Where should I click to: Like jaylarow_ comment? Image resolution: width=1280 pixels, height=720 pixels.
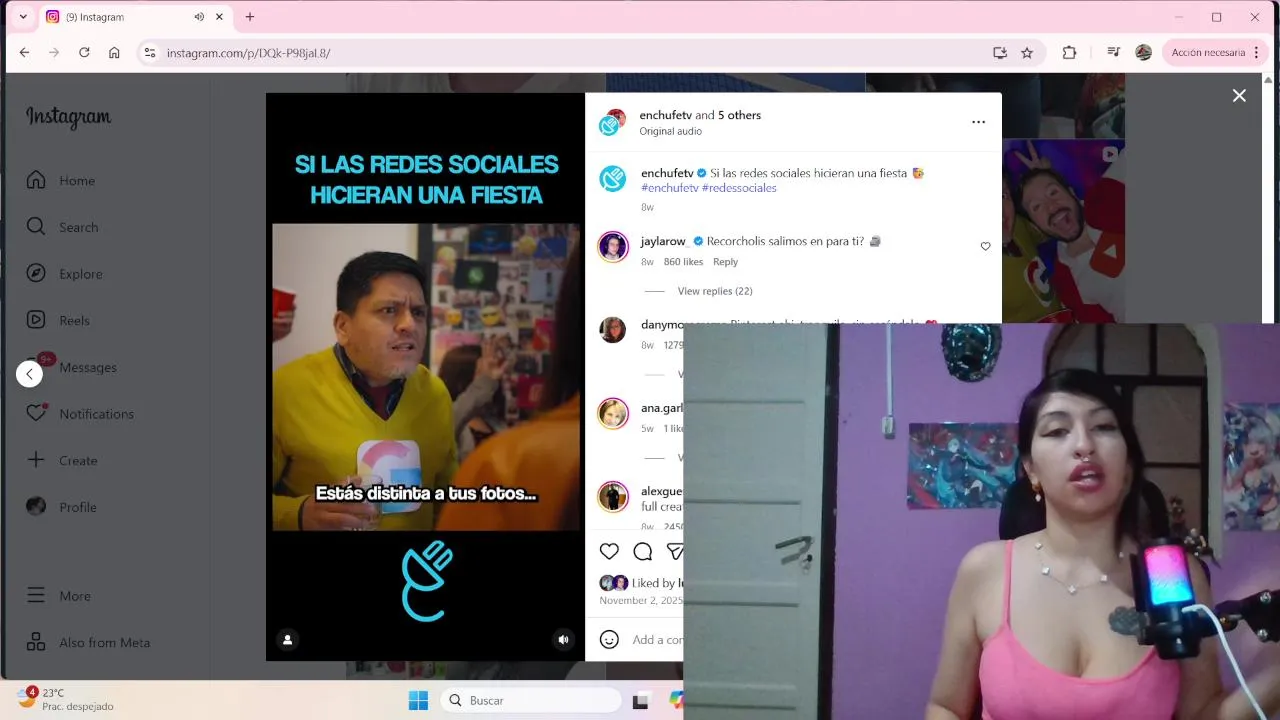coord(985,246)
